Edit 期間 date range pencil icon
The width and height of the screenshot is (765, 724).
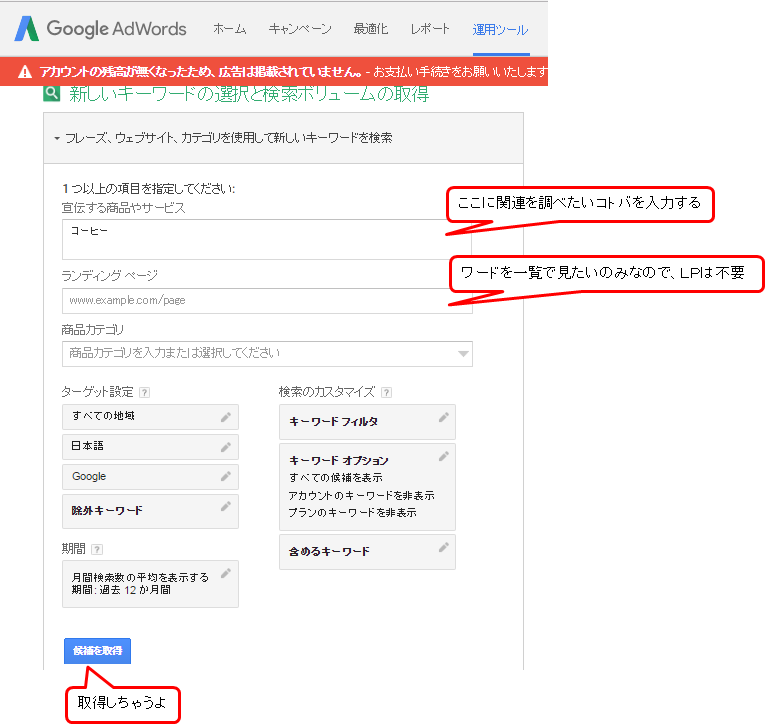225,573
